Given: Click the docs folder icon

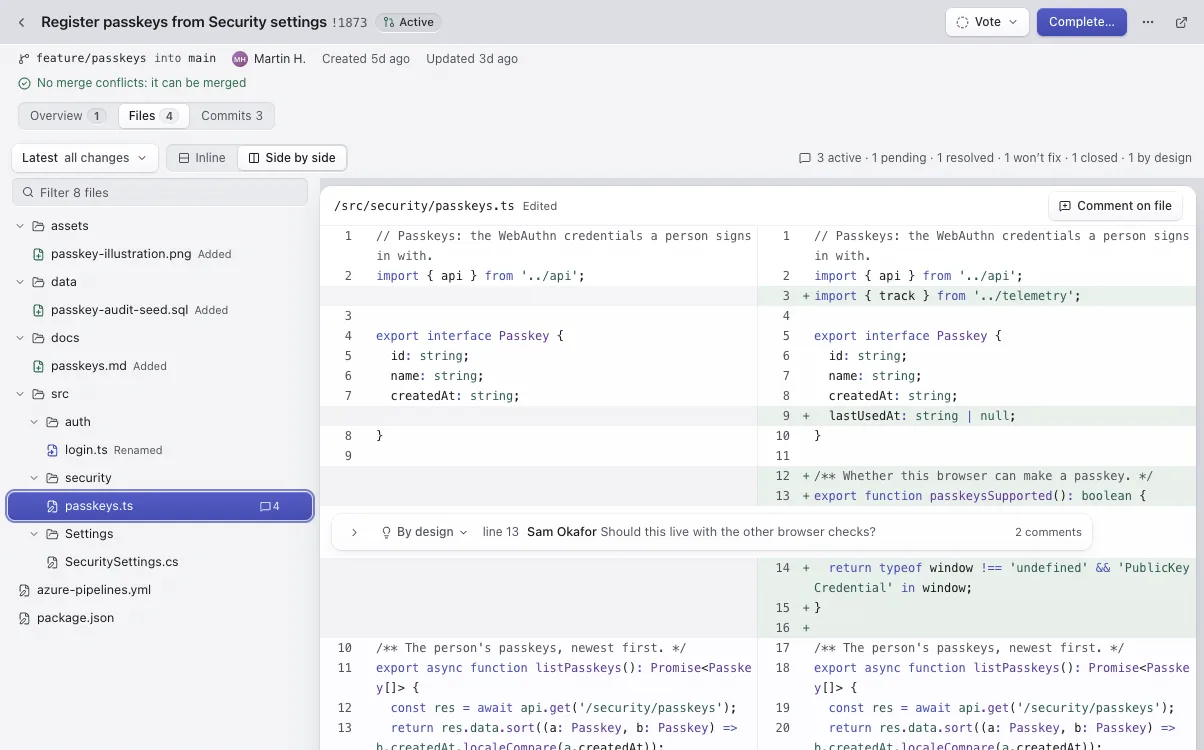Looking at the screenshot, I should [x=38, y=338].
